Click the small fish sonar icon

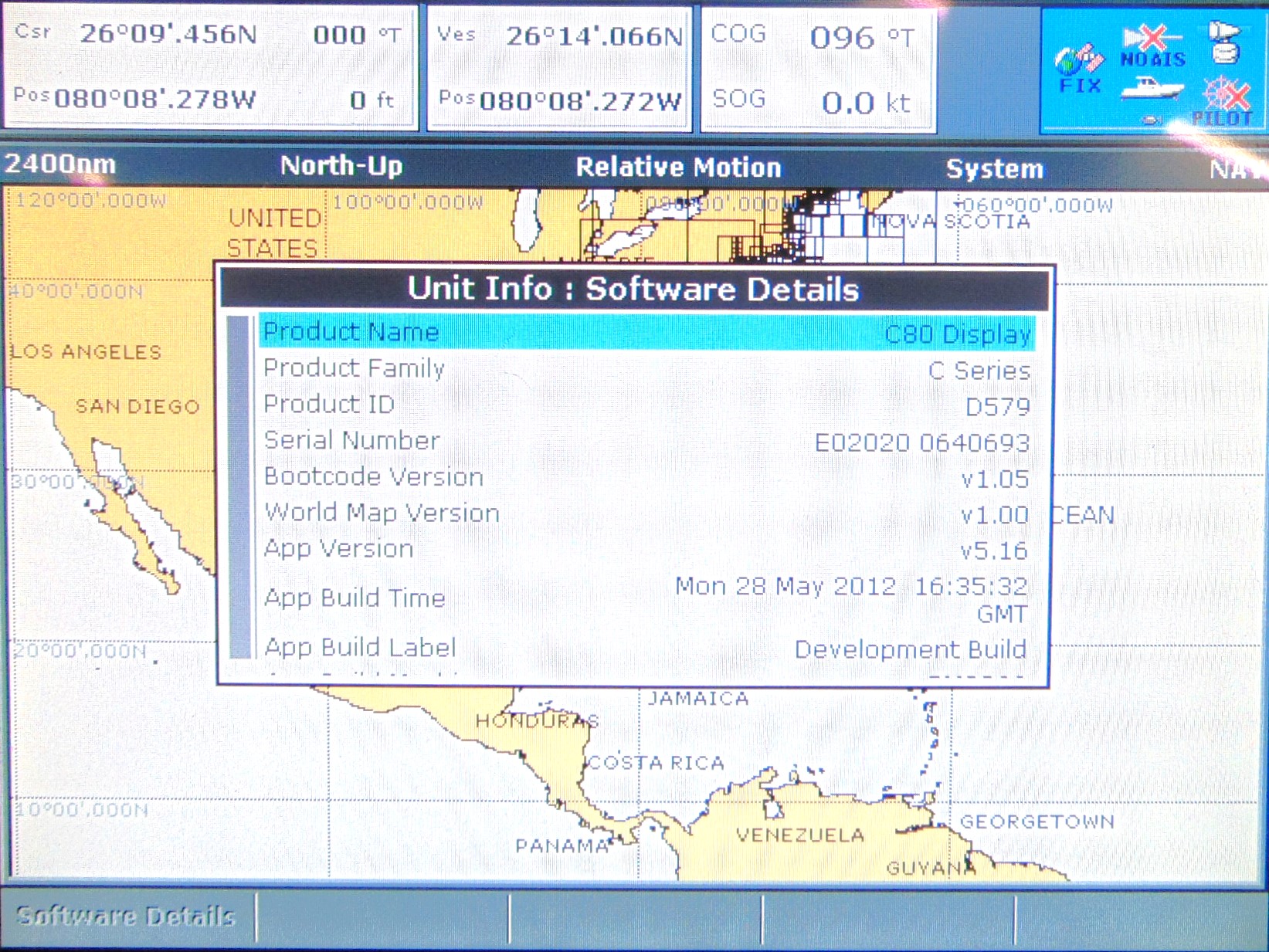pos(1152,120)
